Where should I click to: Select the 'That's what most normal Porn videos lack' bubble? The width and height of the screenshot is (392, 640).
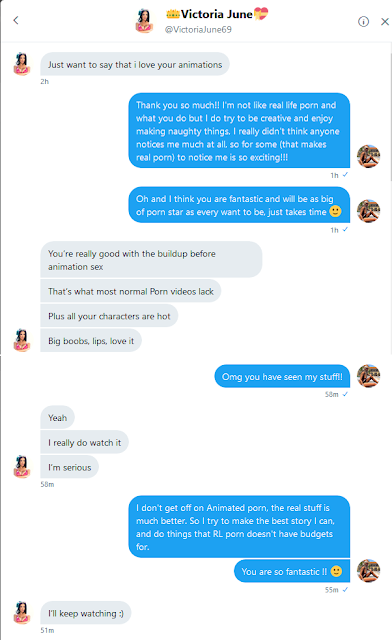(x=131, y=291)
